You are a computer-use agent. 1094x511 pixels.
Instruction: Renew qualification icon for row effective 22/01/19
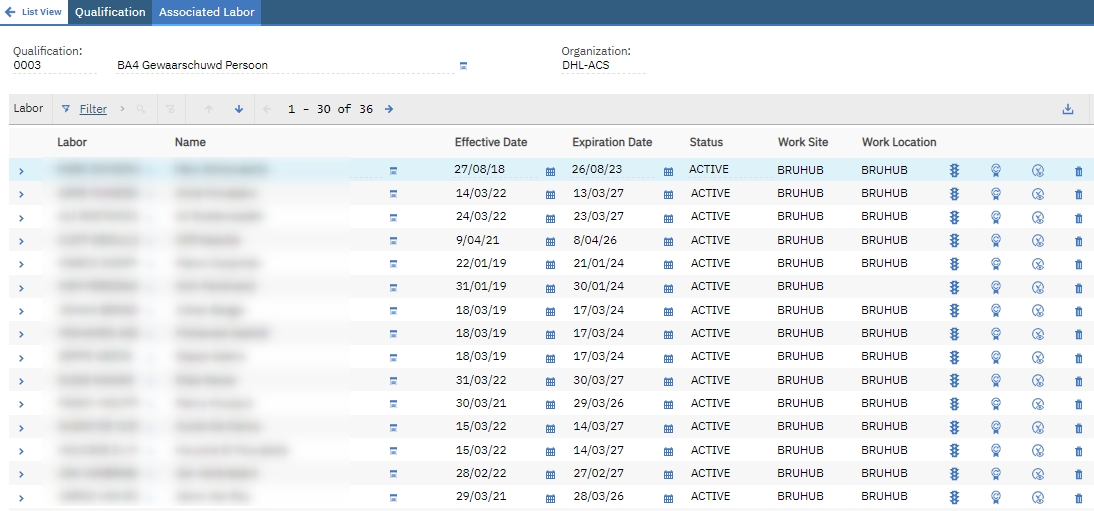pos(996,264)
